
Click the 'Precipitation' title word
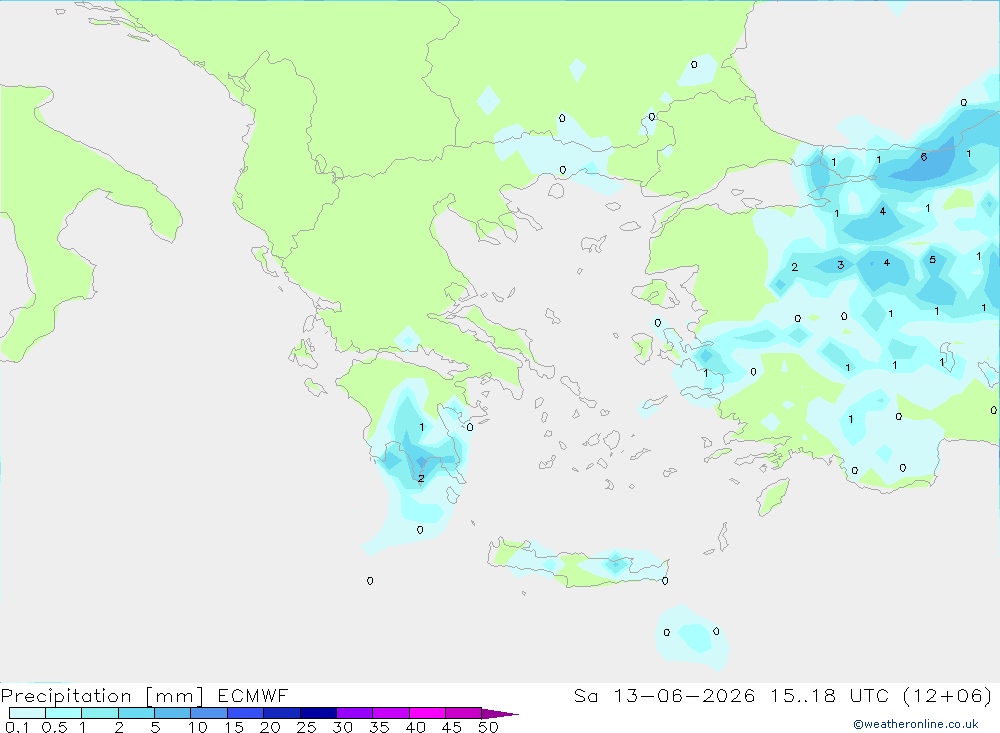coord(66,696)
